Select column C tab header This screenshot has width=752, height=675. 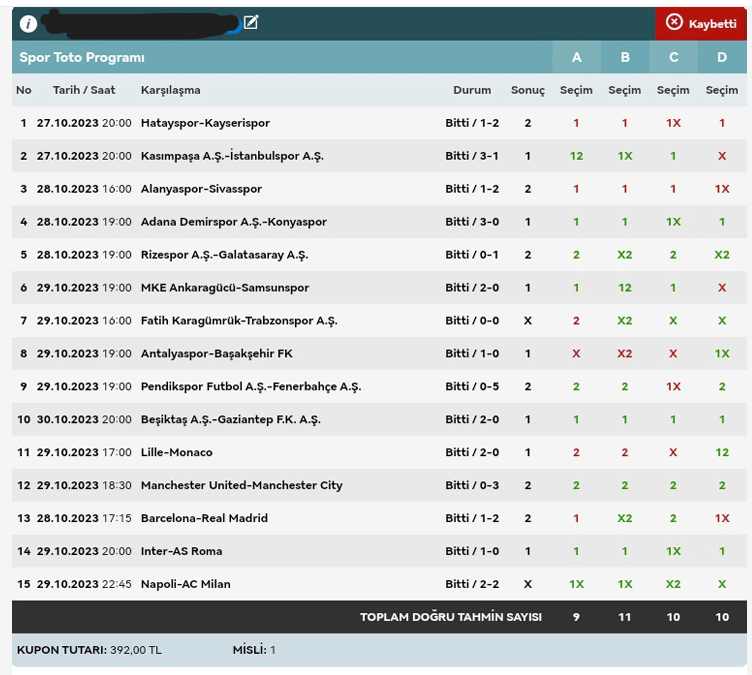click(673, 57)
